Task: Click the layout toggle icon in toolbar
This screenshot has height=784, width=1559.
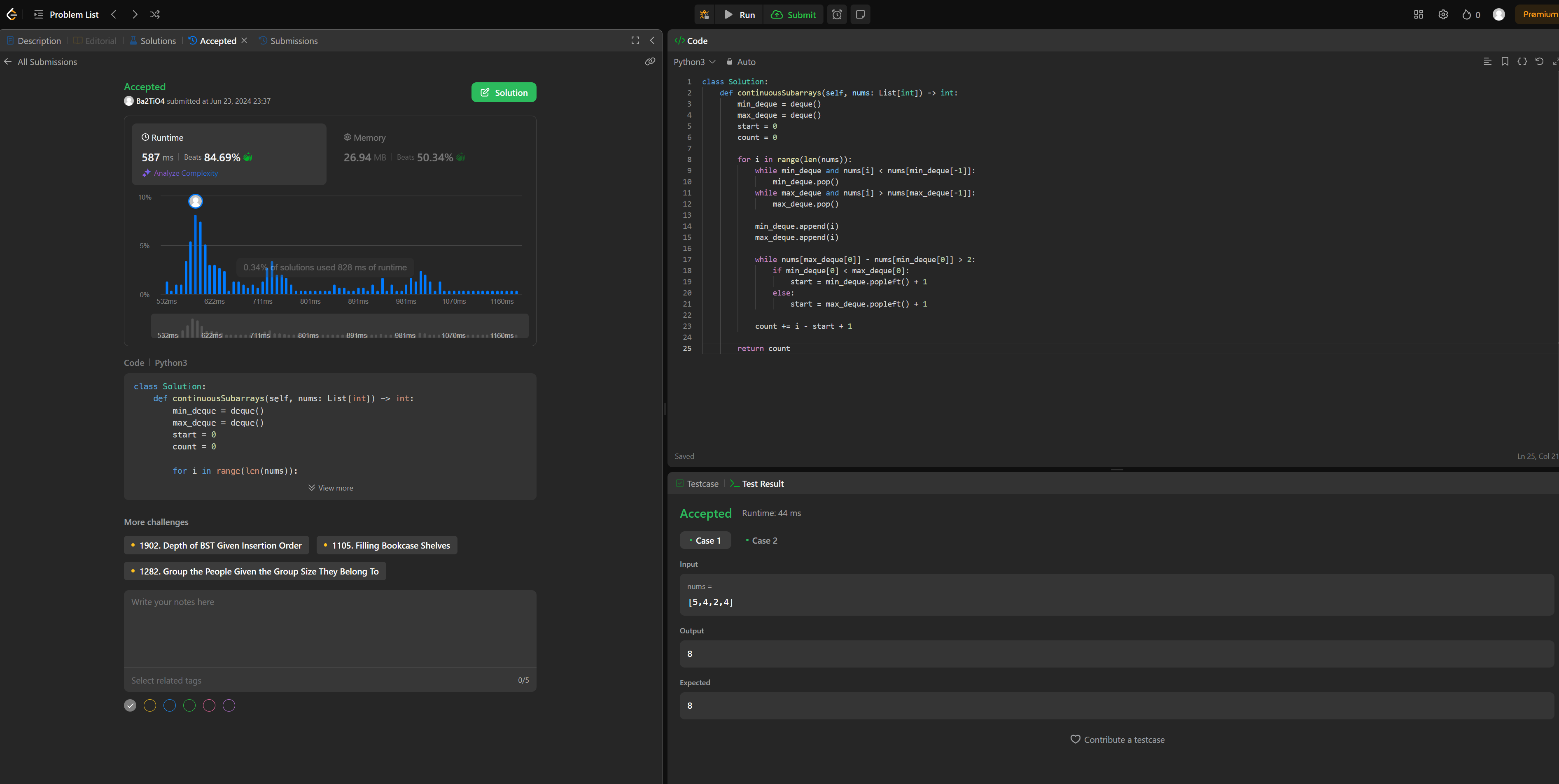Action: (x=1418, y=14)
